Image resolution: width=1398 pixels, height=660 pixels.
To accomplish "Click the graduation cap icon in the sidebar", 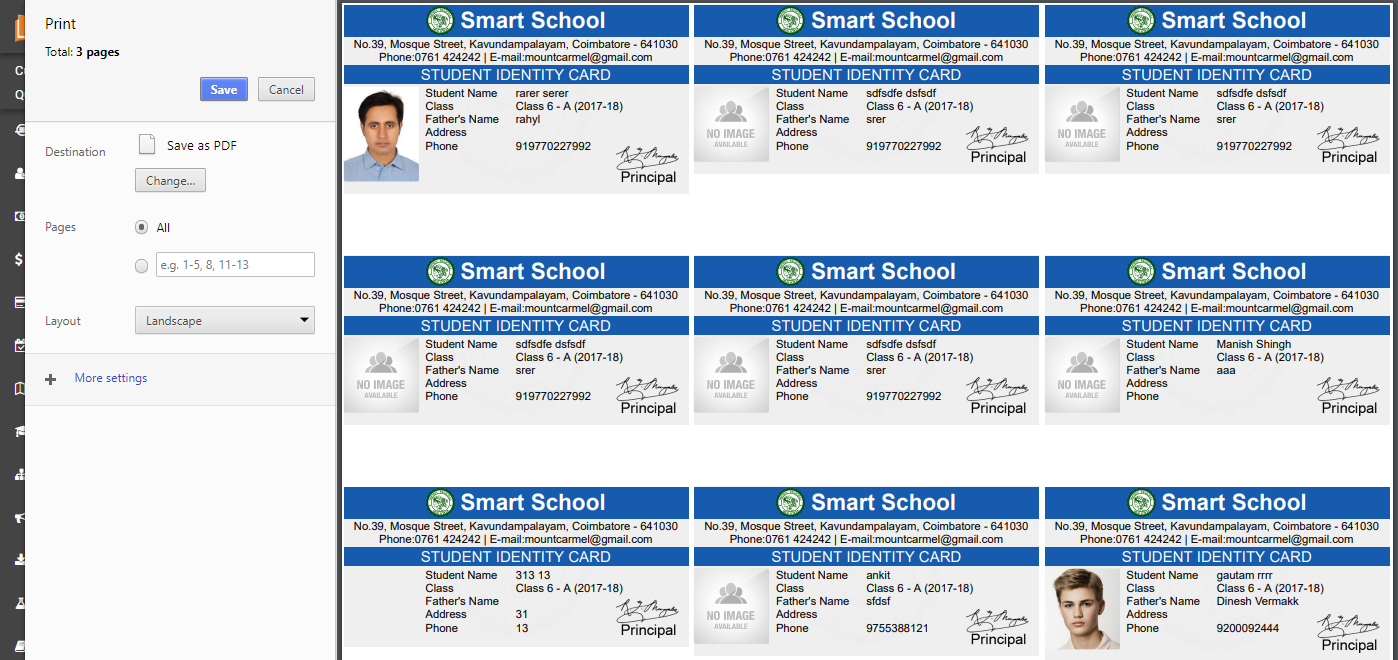I will click(19, 431).
